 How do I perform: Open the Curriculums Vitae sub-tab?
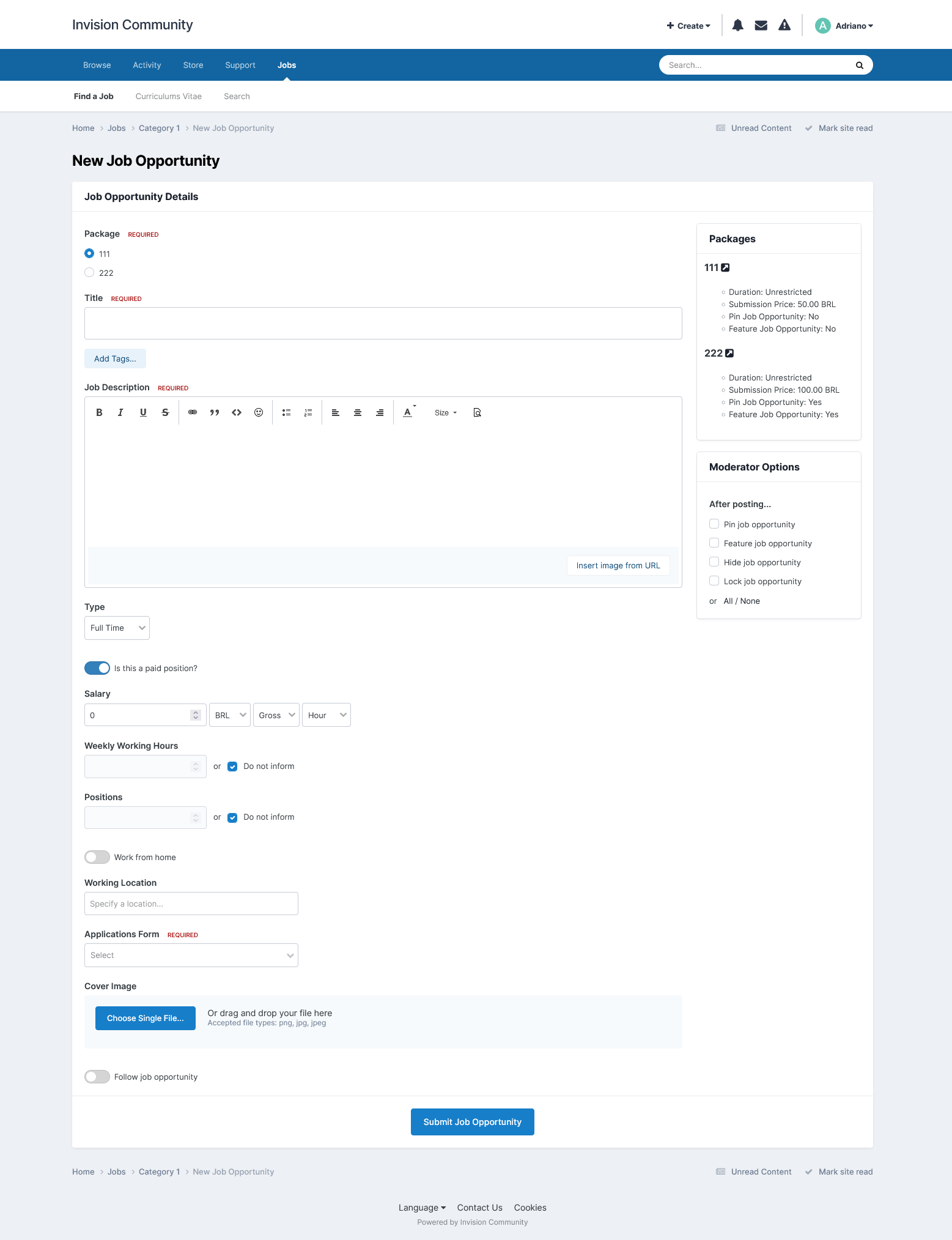pos(169,96)
